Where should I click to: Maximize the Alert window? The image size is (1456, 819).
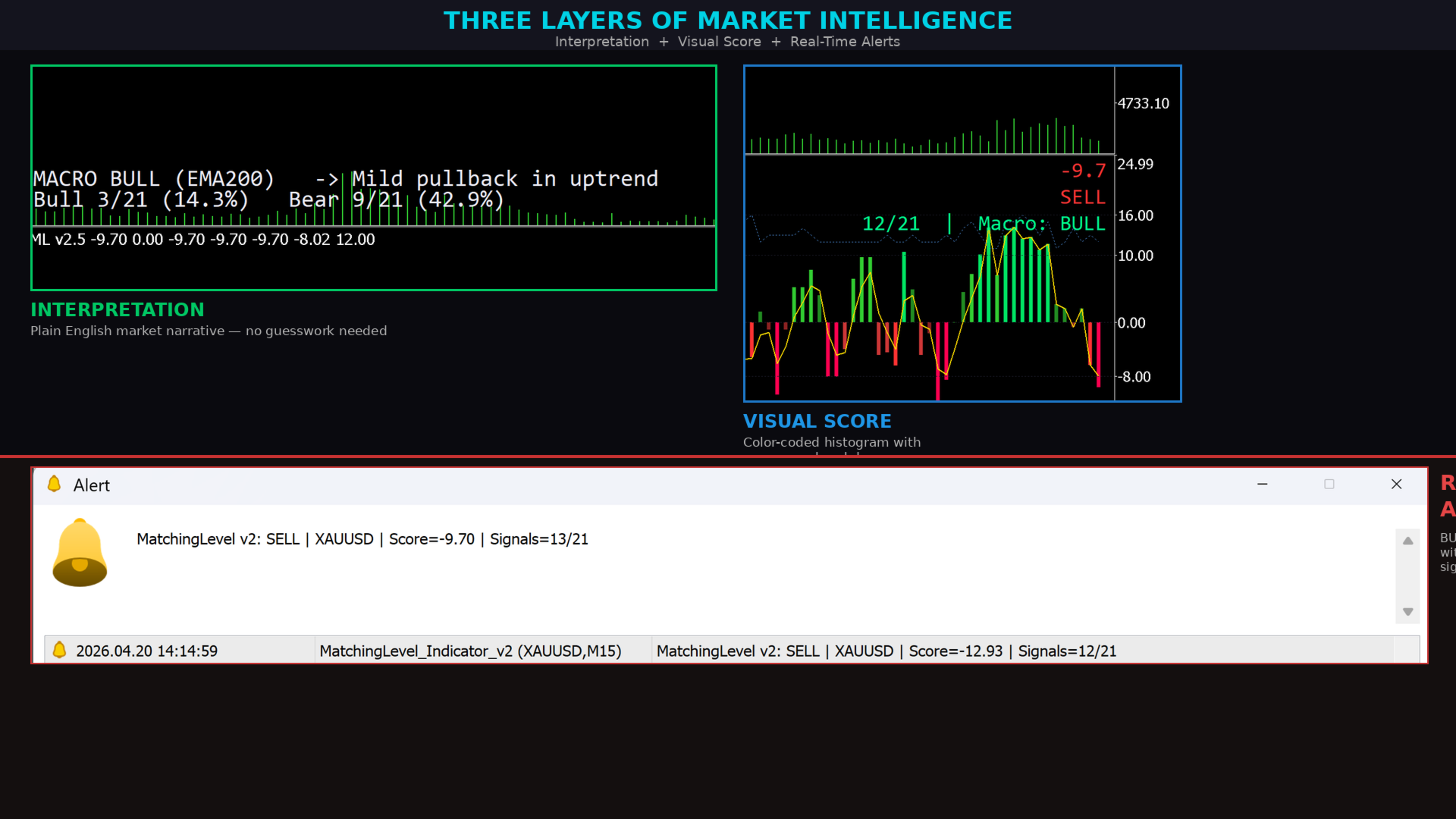1329,485
